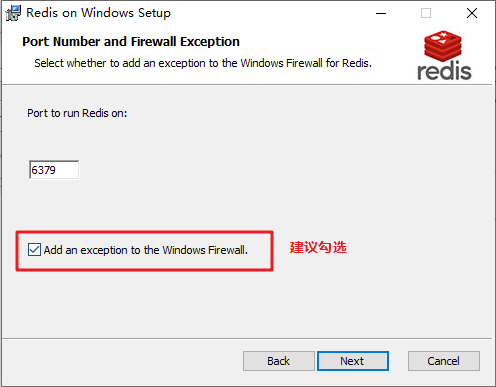Go to the previous step with Back
The width and height of the screenshot is (496, 387).
point(279,361)
